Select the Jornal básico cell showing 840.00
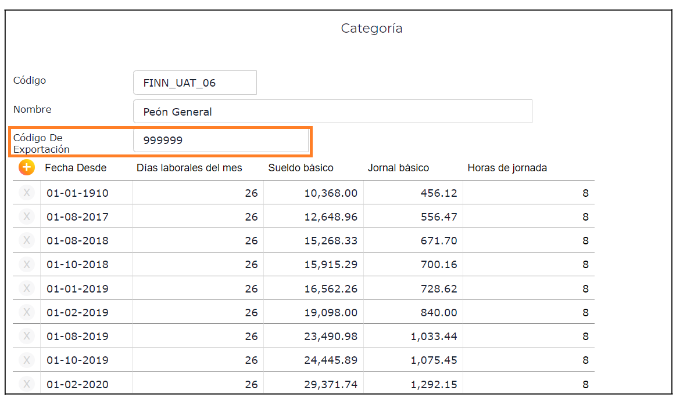Image resolution: width=678 pixels, height=402 pixels. click(x=413, y=313)
